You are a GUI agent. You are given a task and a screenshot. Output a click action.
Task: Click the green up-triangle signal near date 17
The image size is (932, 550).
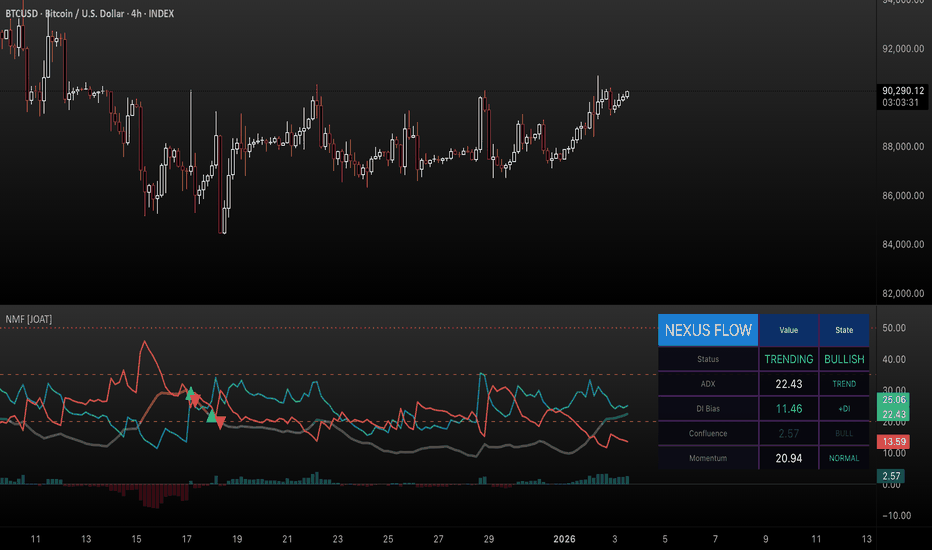tap(190, 394)
